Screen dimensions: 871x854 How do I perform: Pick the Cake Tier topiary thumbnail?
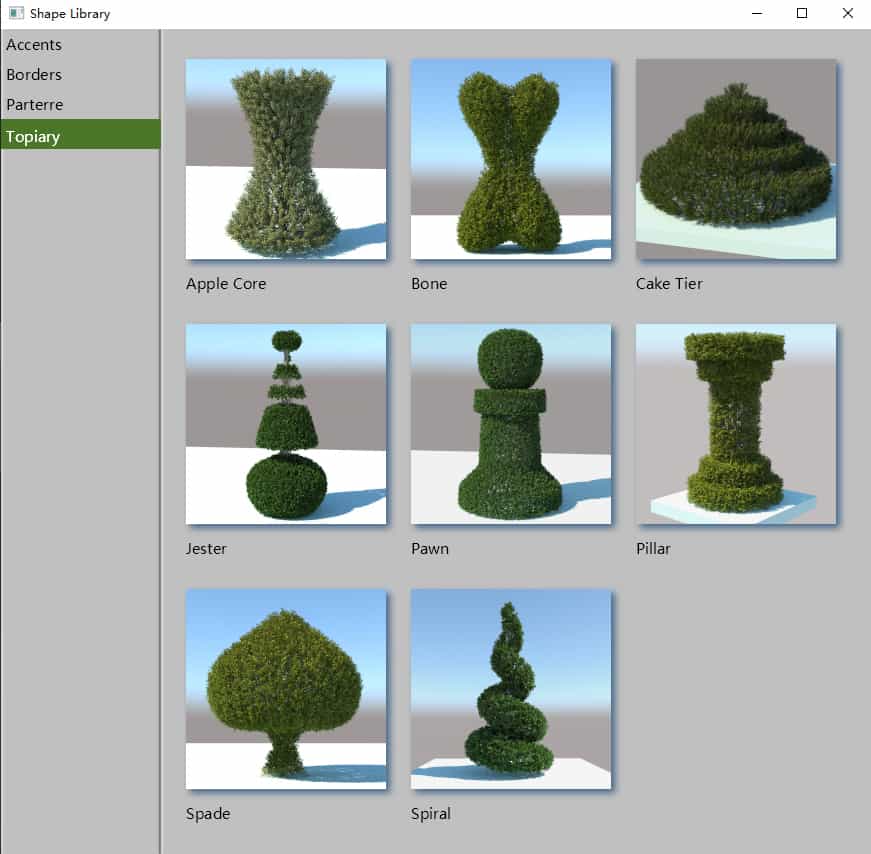point(736,159)
